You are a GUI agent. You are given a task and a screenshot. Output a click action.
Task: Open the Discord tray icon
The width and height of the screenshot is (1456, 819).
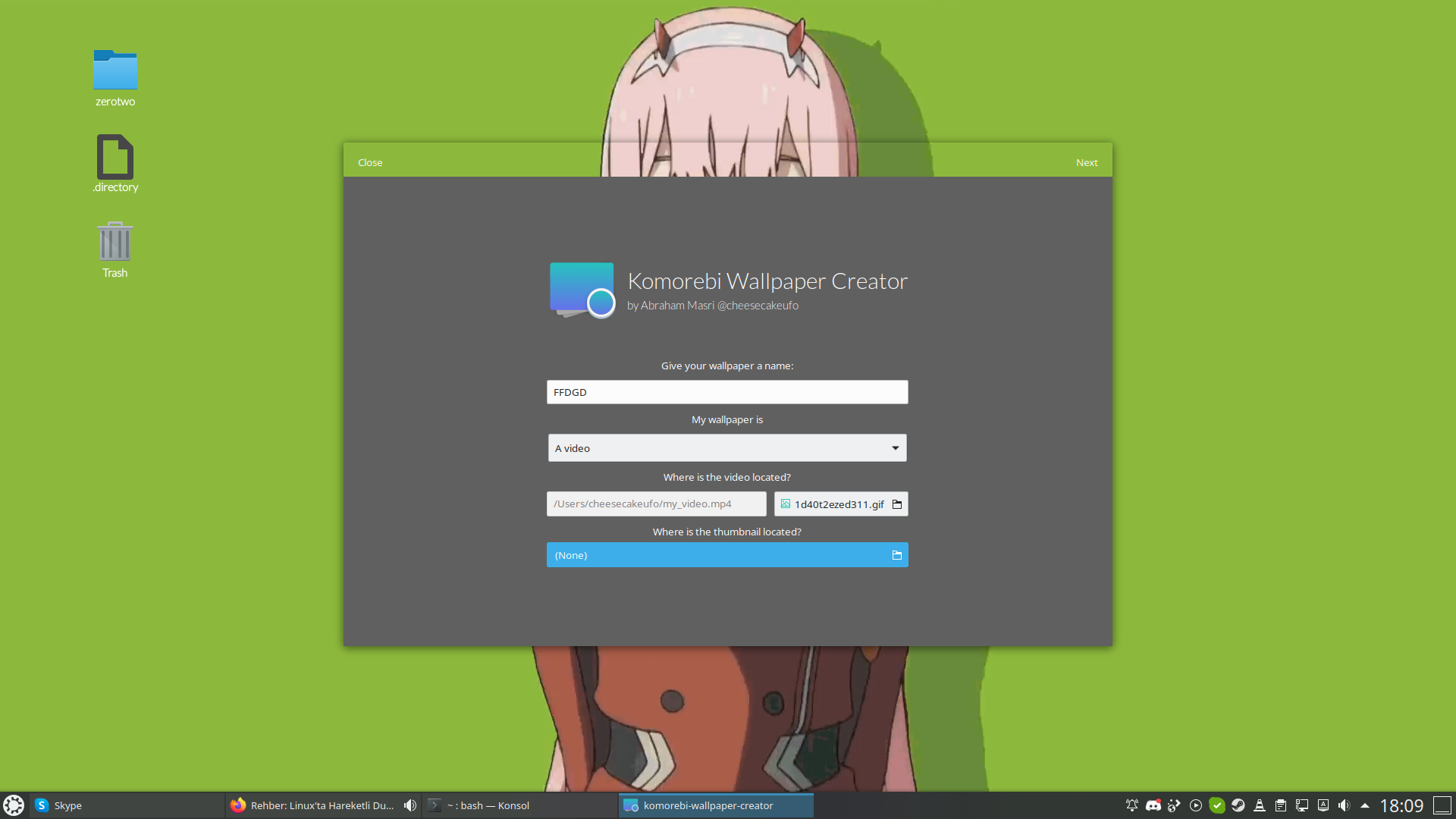1153,805
